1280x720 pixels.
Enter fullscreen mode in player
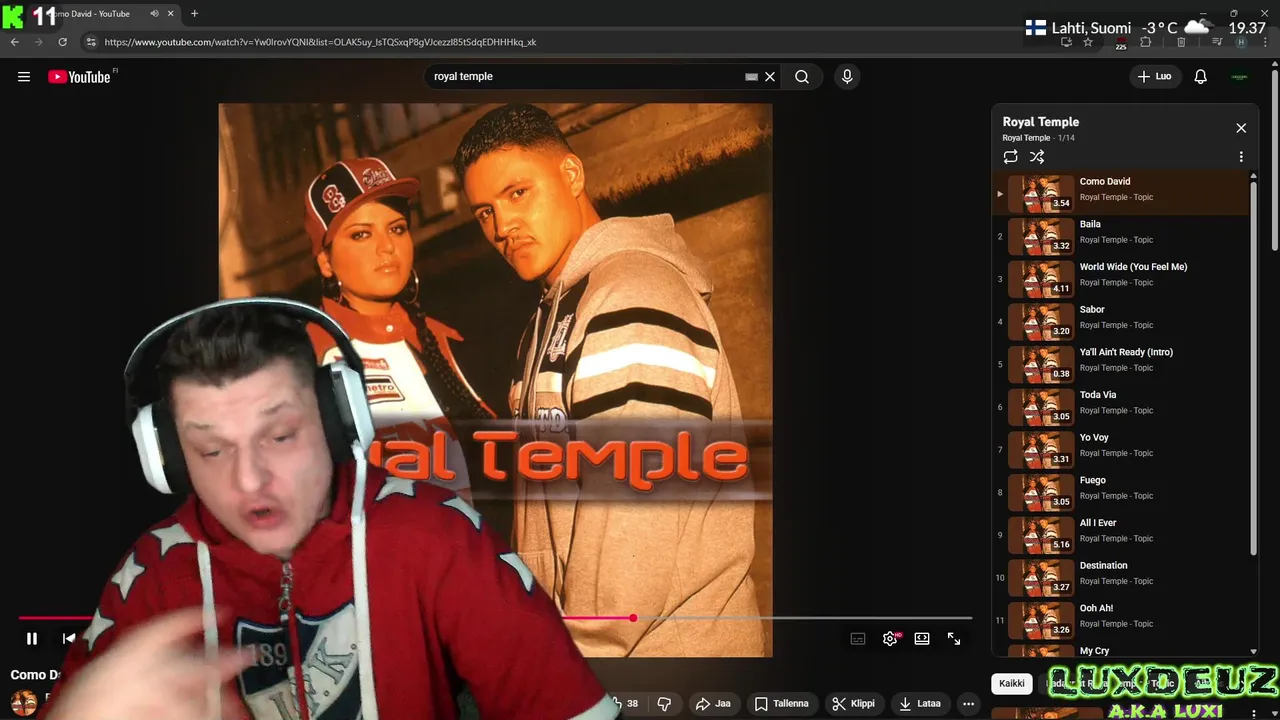coord(954,639)
